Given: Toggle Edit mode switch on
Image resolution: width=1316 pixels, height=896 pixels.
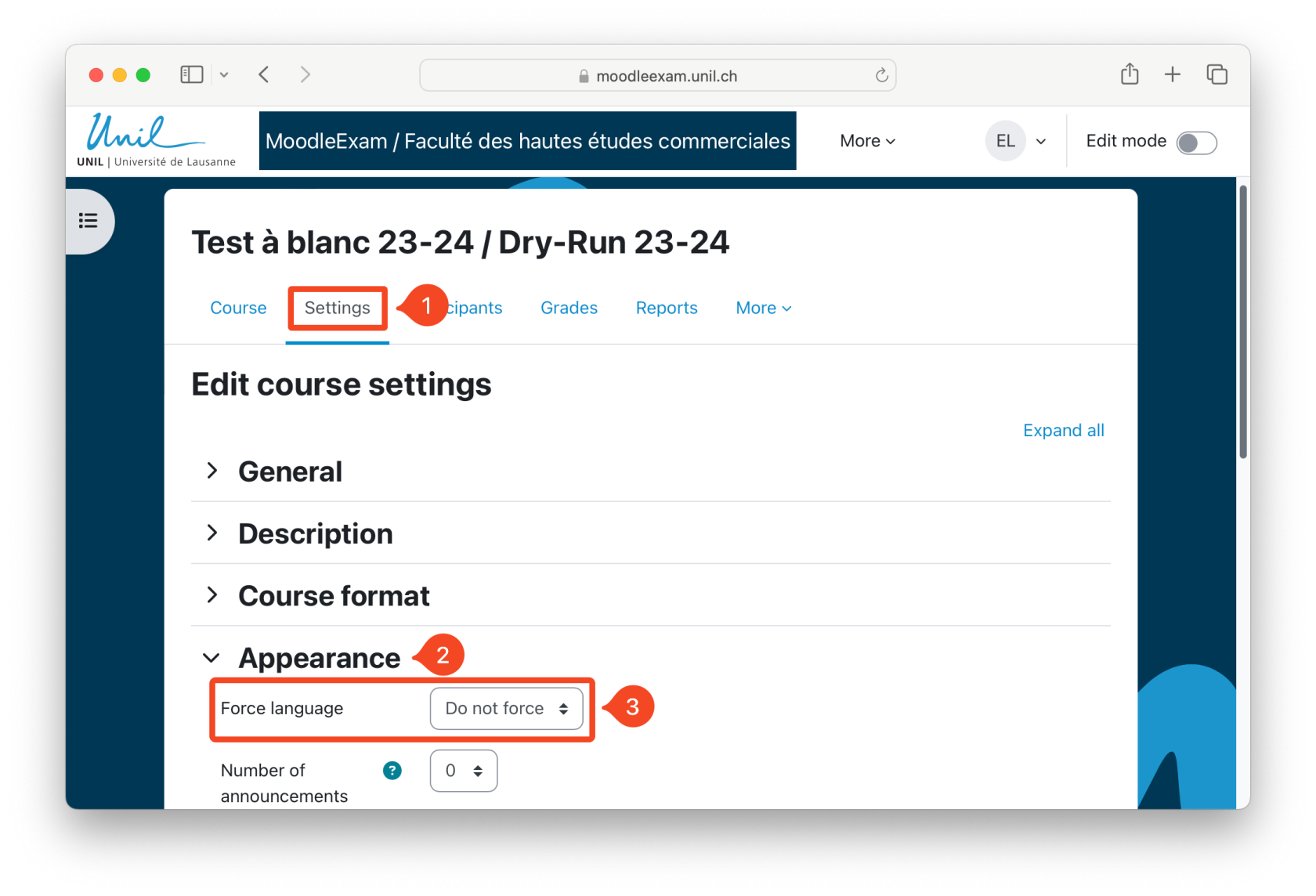Looking at the screenshot, I should [x=1196, y=143].
